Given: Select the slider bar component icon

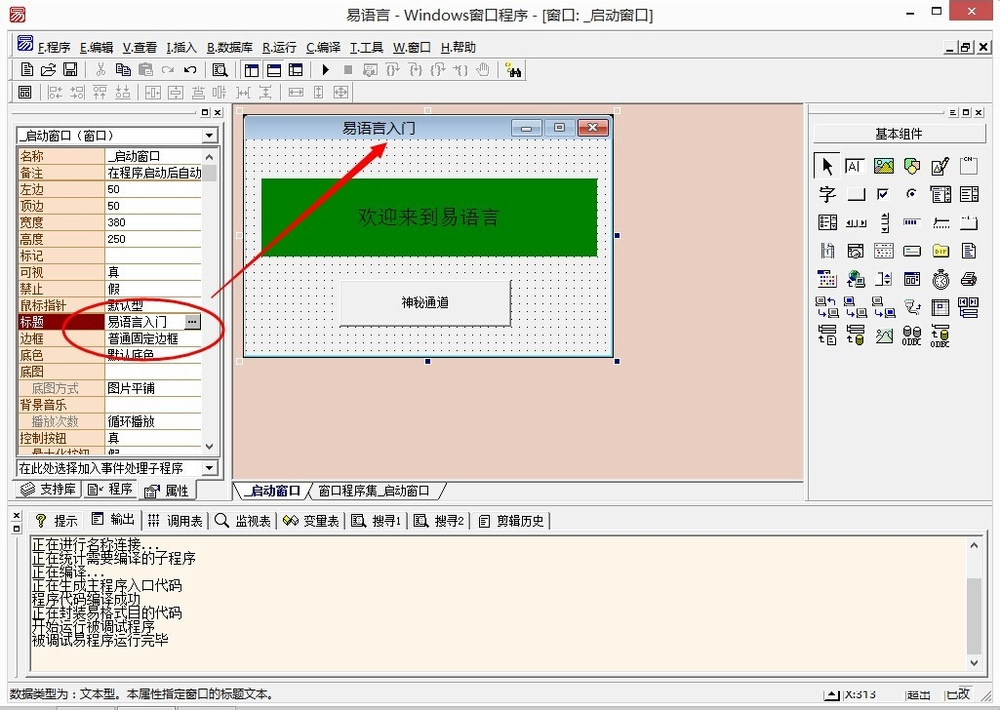Looking at the screenshot, I should [940, 223].
